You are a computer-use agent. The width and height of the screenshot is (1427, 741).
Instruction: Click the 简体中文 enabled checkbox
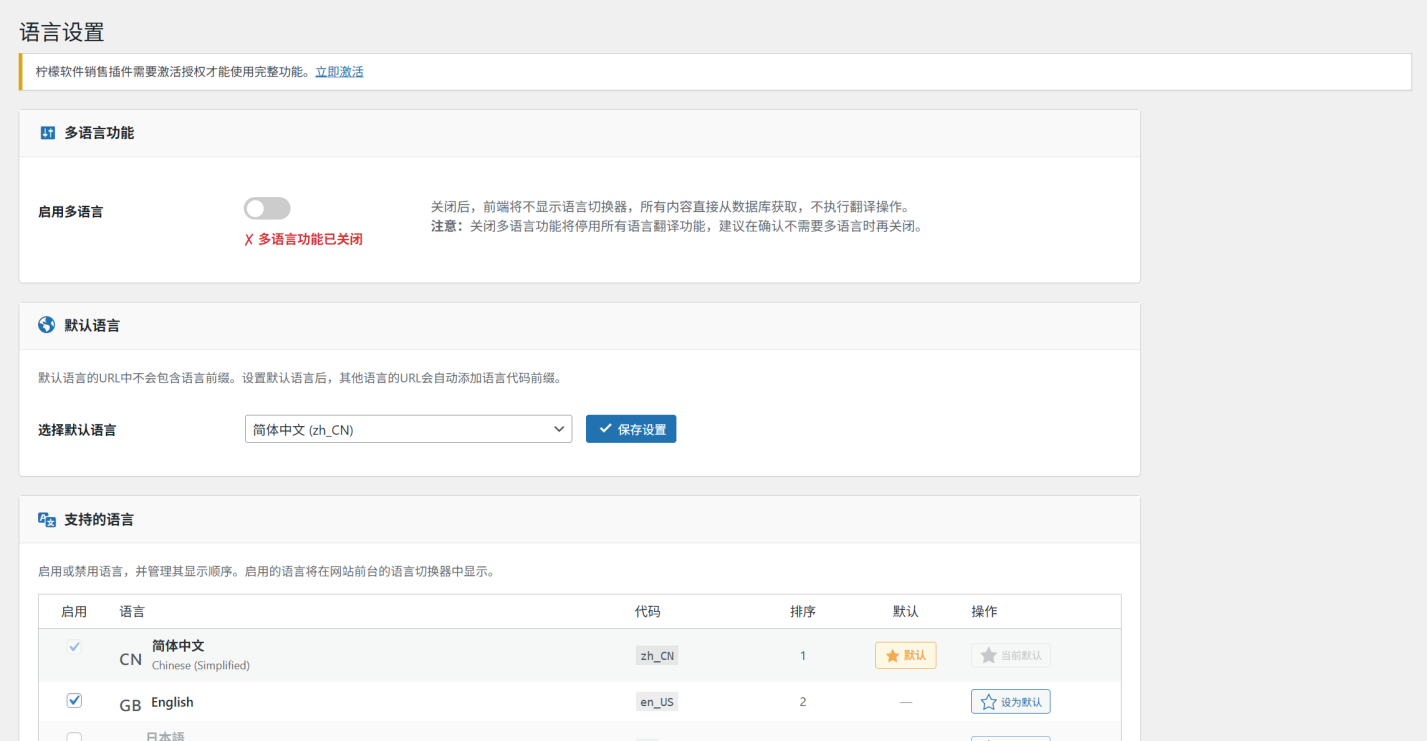pos(74,647)
